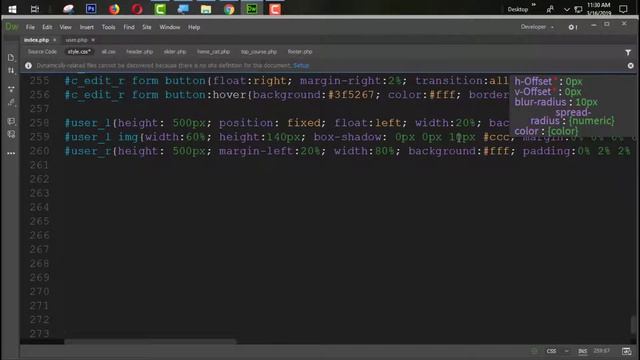Click line number 265 in the gutter
This screenshot has width=640, height=360.
click(x=39, y=221)
